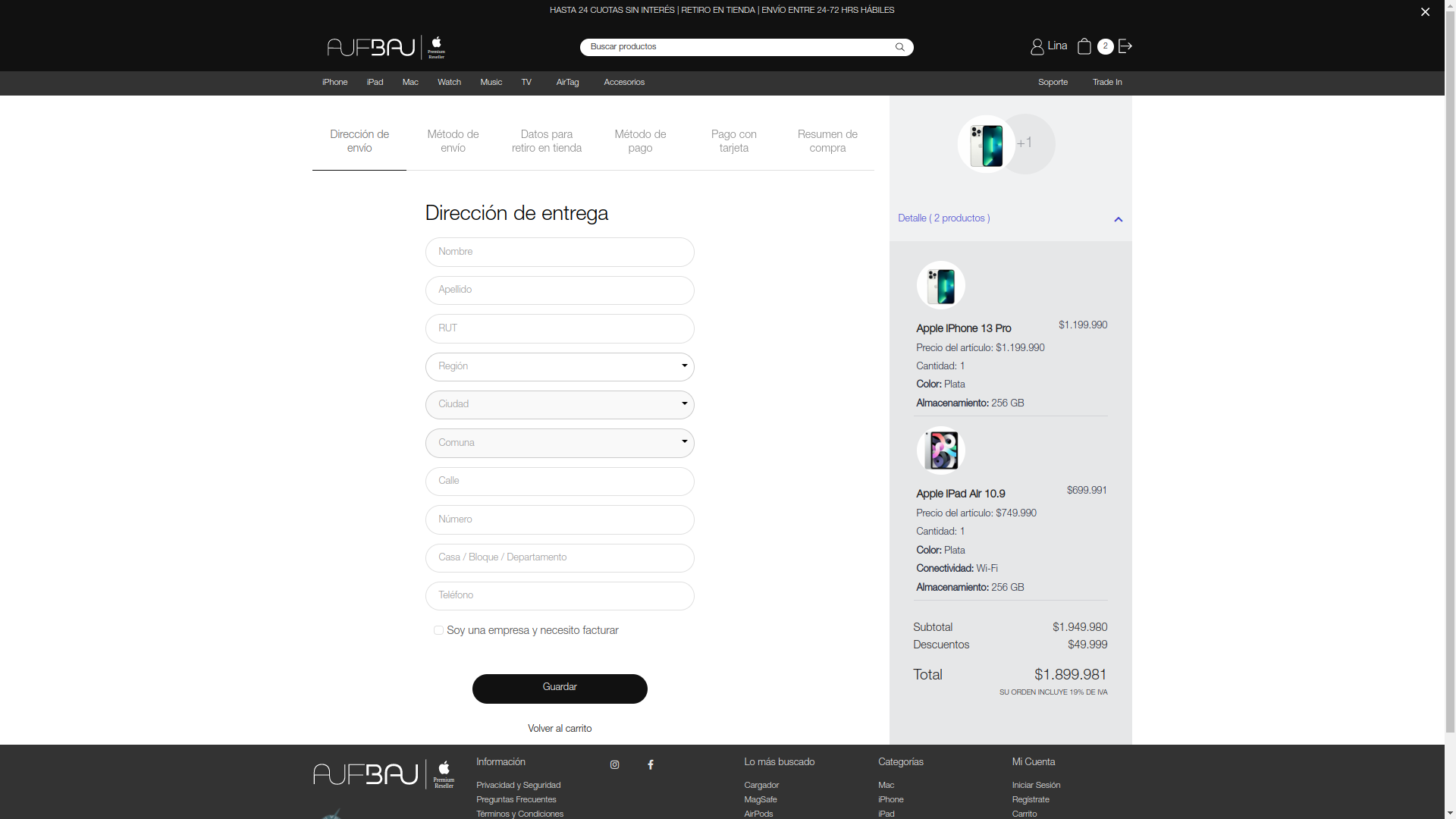Image resolution: width=1456 pixels, height=819 pixels.
Task: Open the Comuna dropdown
Action: pyautogui.click(x=560, y=443)
